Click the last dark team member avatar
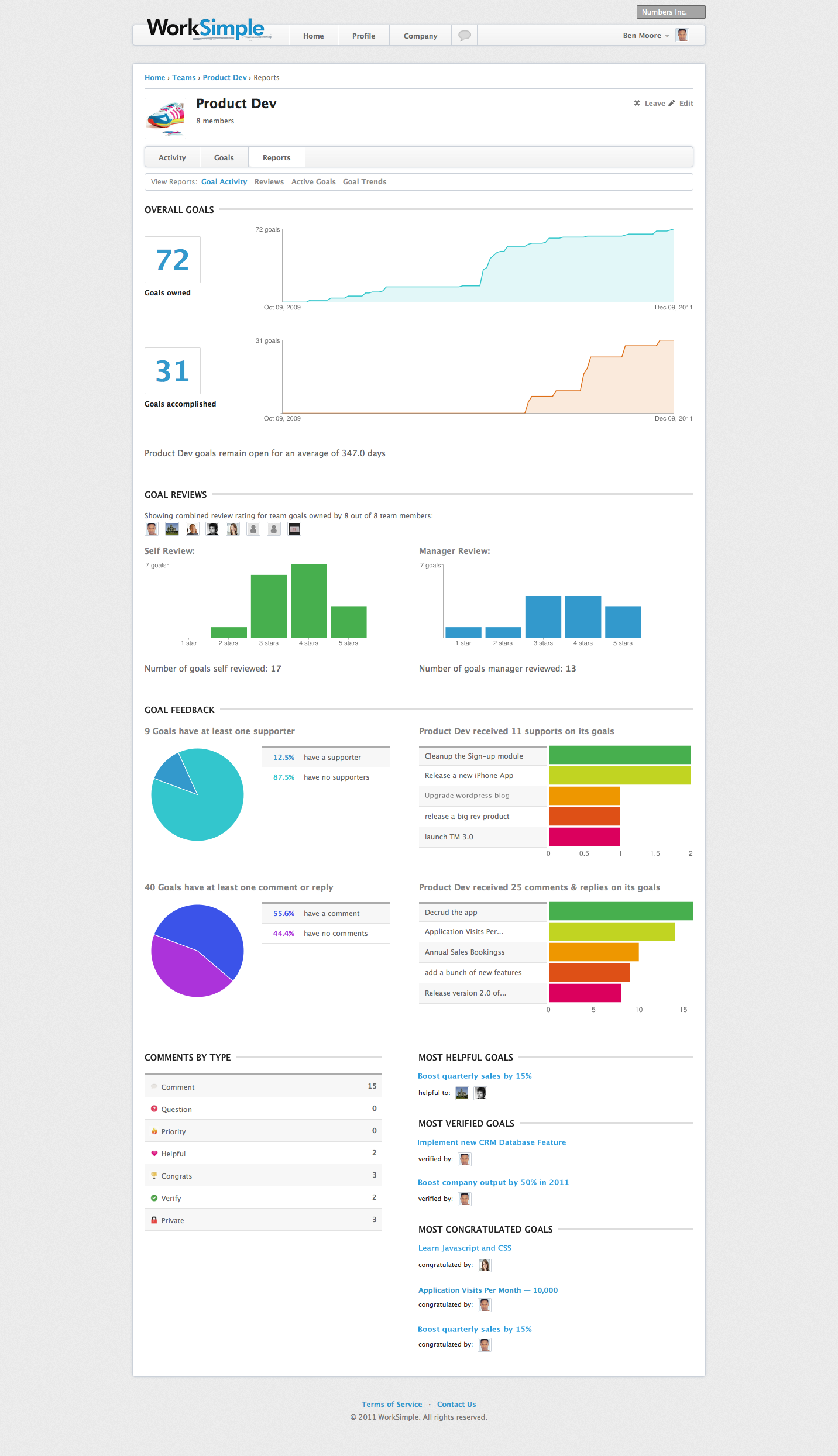Image resolution: width=838 pixels, height=1456 pixels. pos(294,529)
